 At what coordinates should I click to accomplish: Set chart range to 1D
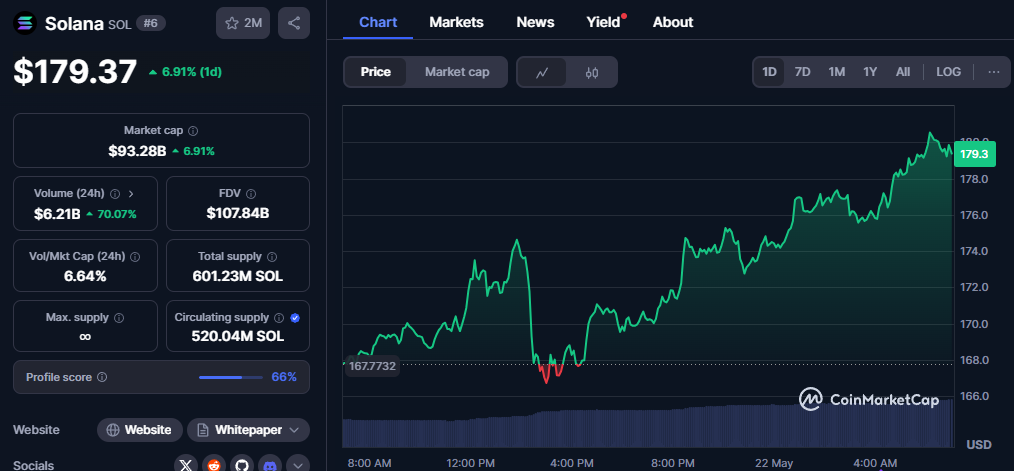coord(770,72)
